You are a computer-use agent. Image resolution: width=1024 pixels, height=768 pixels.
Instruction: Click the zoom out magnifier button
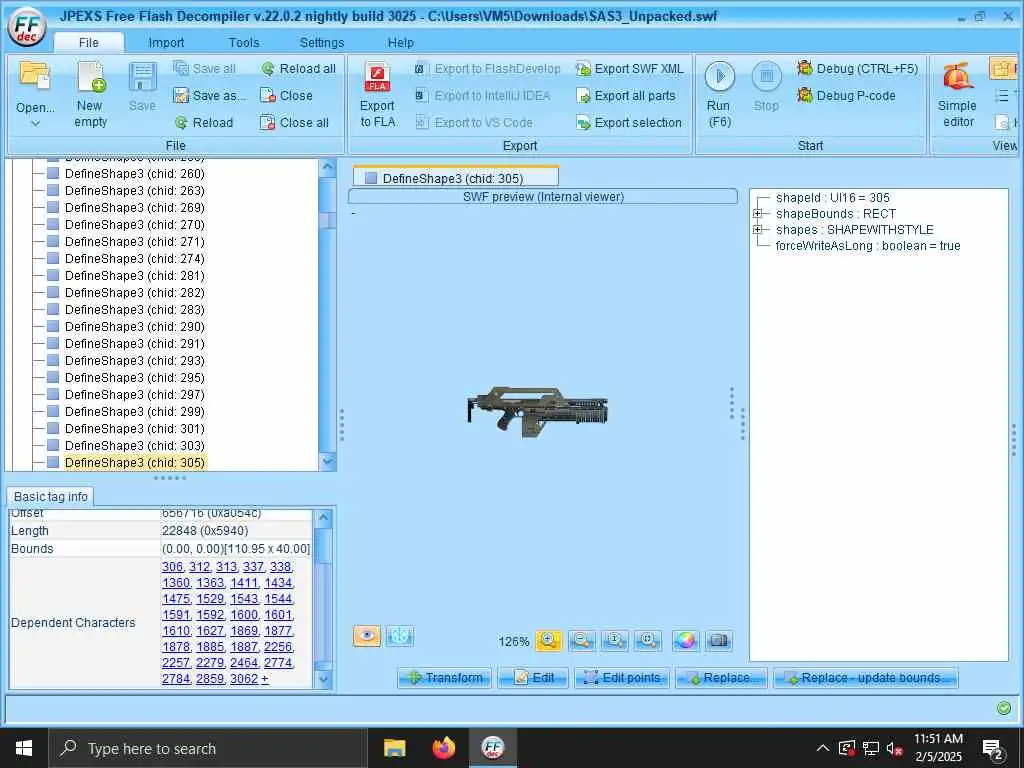tap(581, 641)
